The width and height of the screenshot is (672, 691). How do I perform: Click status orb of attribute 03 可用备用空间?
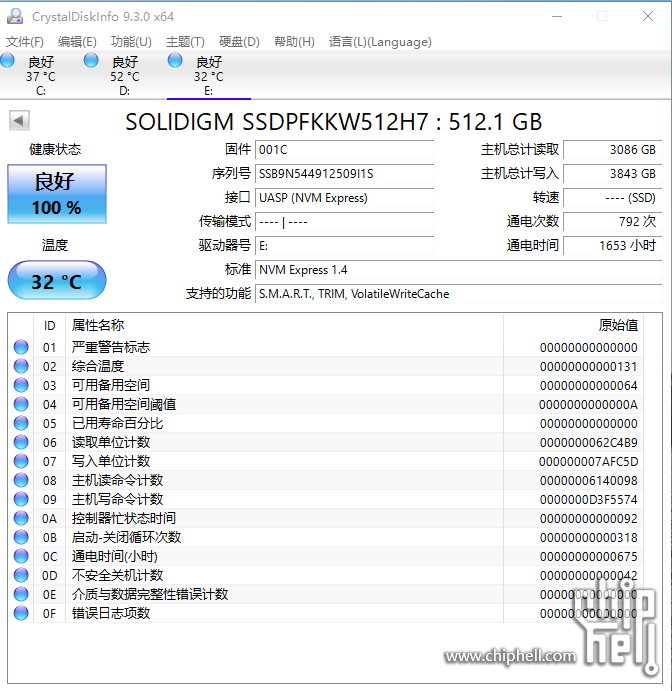[21, 385]
